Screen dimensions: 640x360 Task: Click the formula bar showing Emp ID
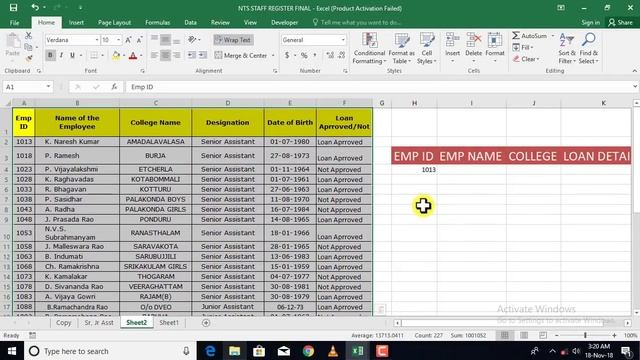coord(380,87)
